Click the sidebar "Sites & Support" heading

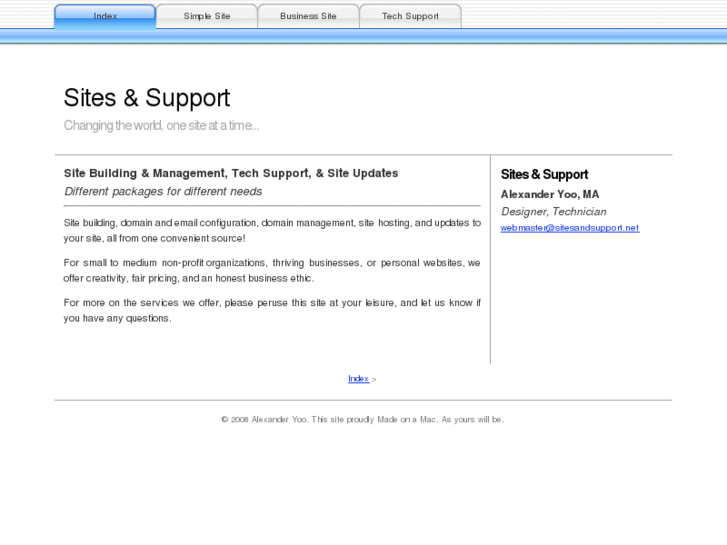(544, 174)
